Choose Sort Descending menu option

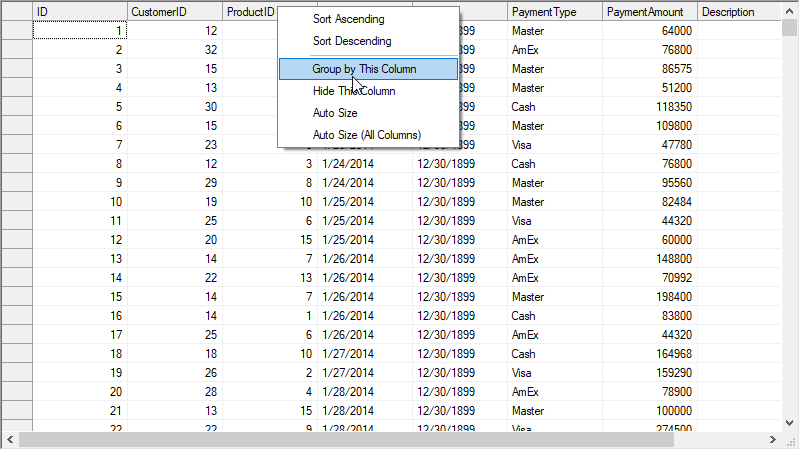click(351, 42)
